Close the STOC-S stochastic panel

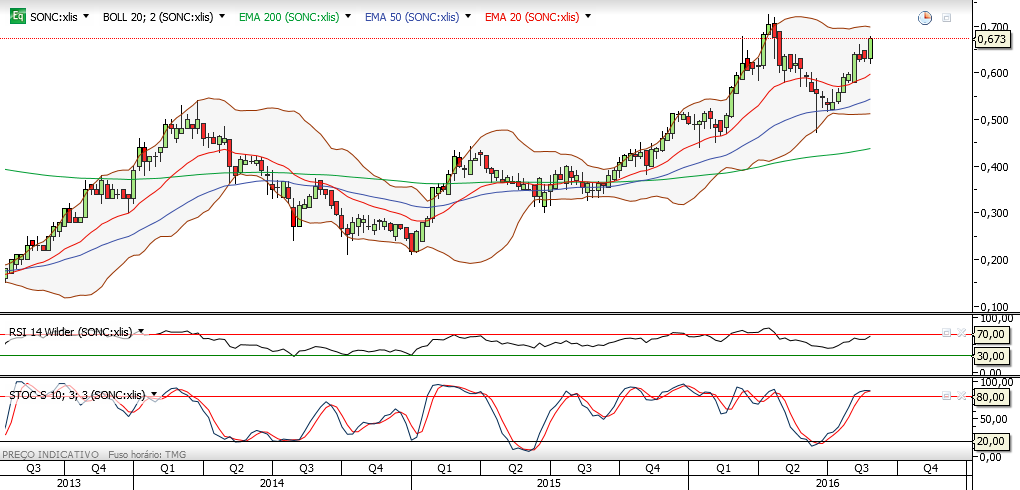961,395
